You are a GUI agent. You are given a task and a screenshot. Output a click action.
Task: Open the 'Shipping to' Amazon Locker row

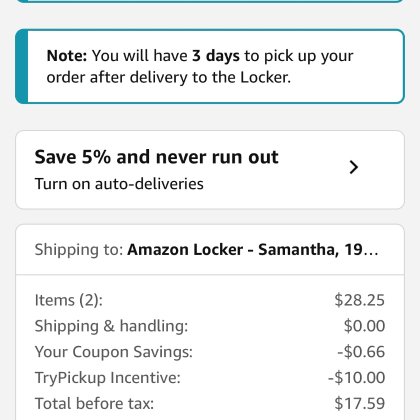[x=210, y=250]
